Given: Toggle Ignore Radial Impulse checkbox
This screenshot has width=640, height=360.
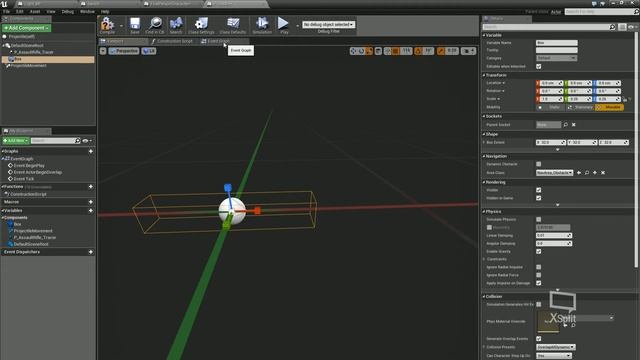Looking at the screenshot, I should pyautogui.click(x=538, y=267).
